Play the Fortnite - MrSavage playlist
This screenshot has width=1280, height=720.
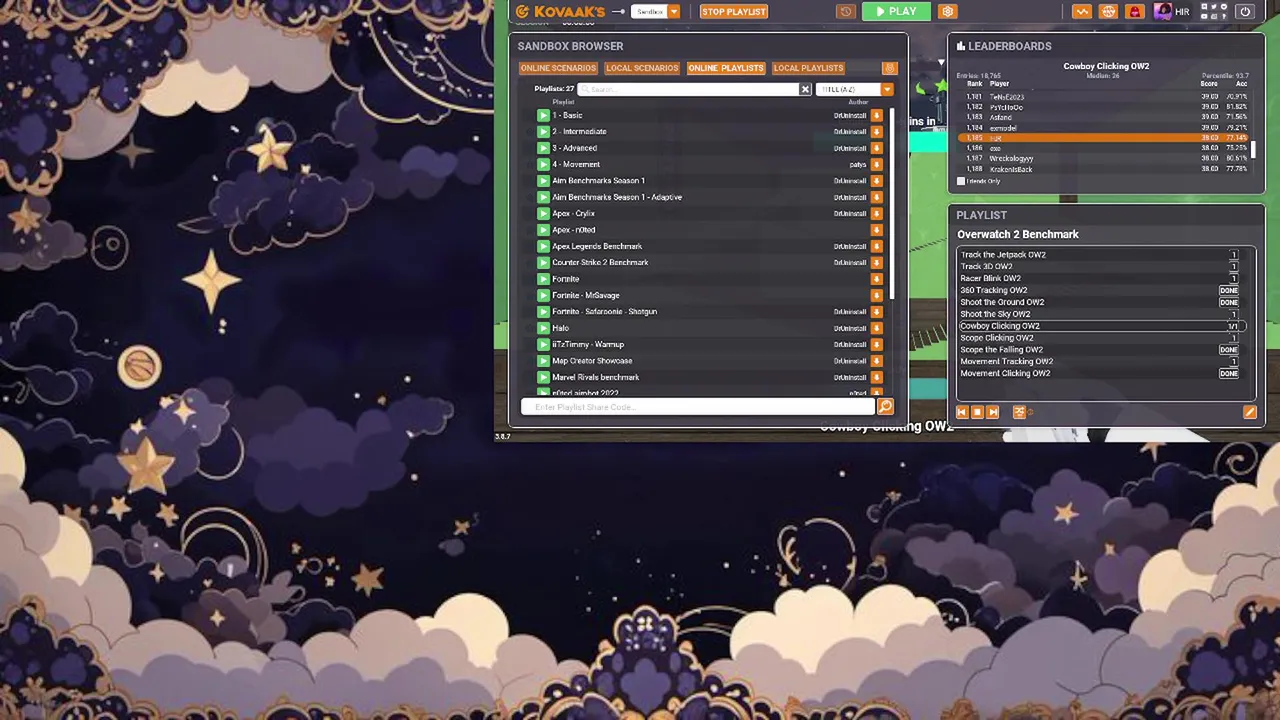(543, 295)
